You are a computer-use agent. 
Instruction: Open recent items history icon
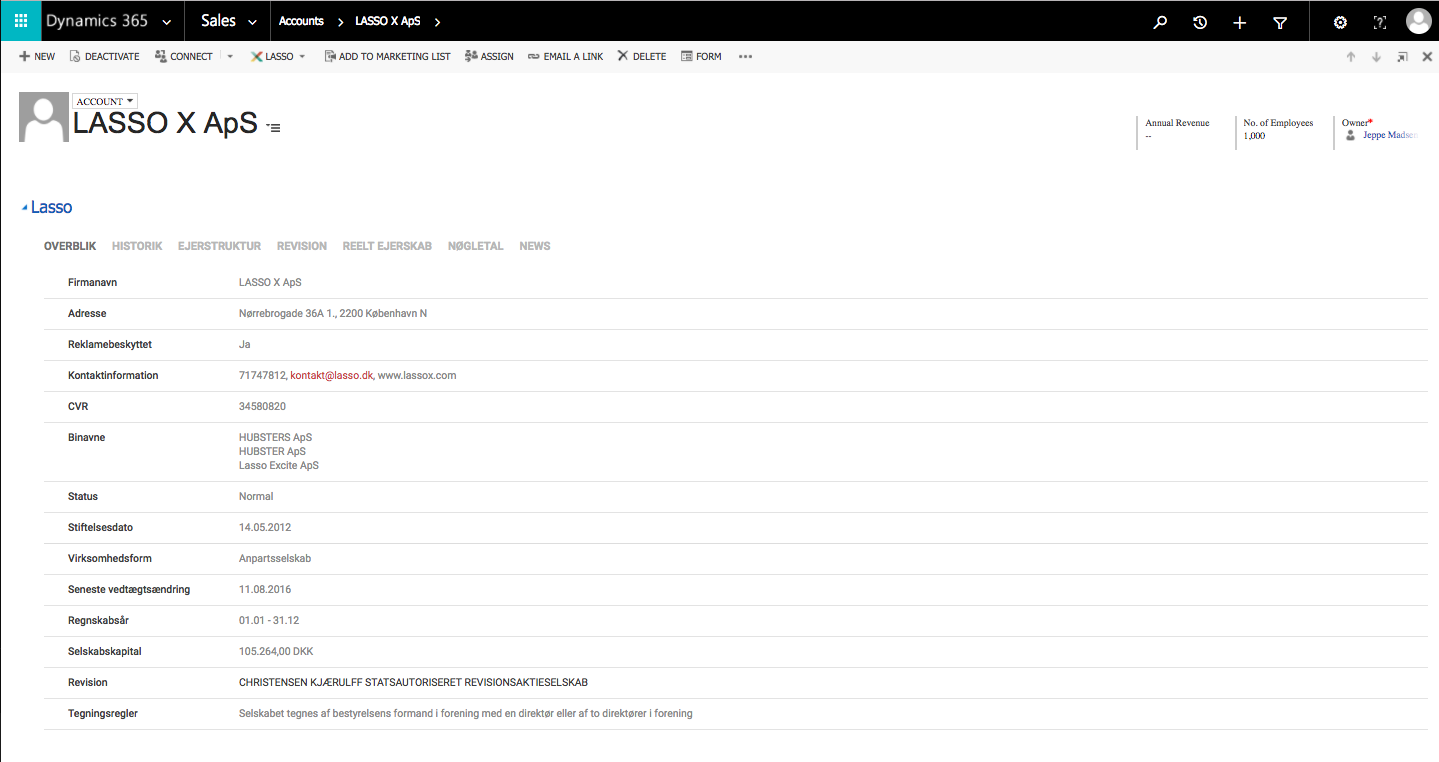pyautogui.click(x=1200, y=22)
